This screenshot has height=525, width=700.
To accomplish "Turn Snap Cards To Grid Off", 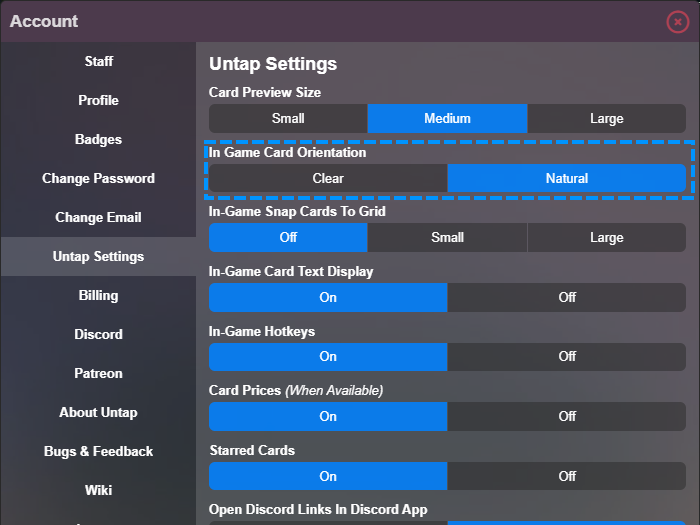I will pos(288,238).
